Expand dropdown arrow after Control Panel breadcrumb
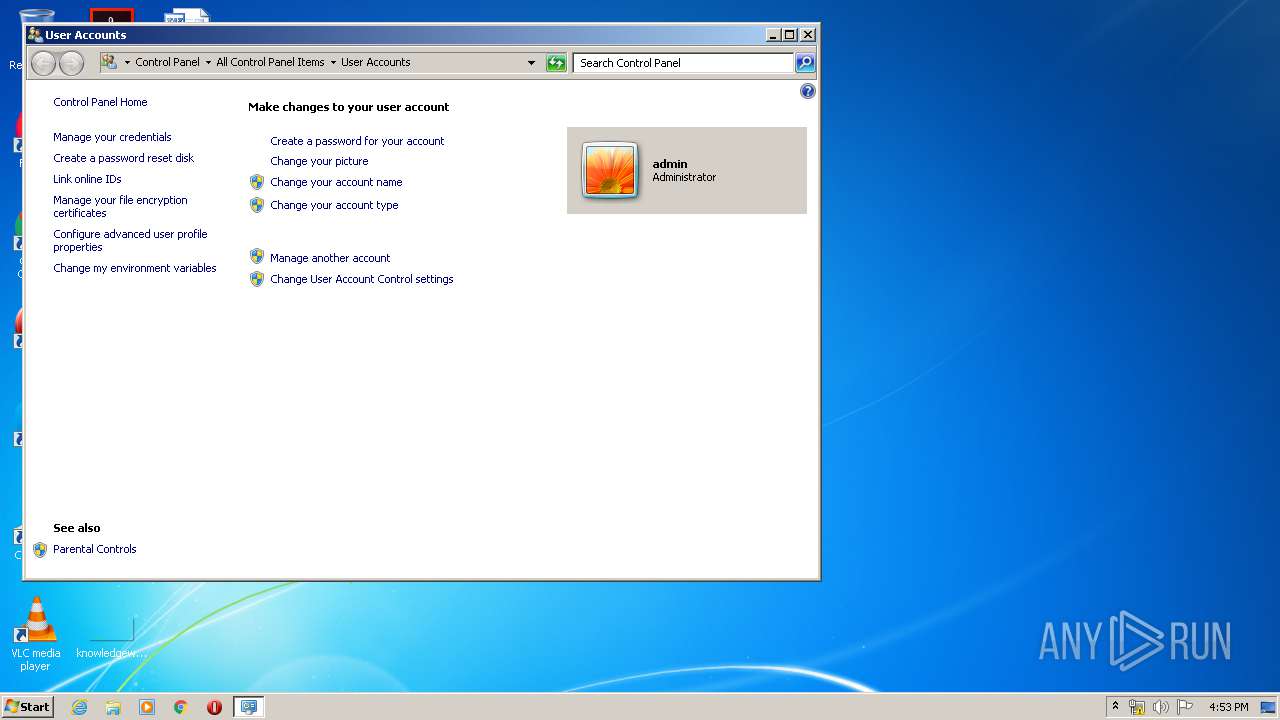This screenshot has width=1280, height=720. 208,62
